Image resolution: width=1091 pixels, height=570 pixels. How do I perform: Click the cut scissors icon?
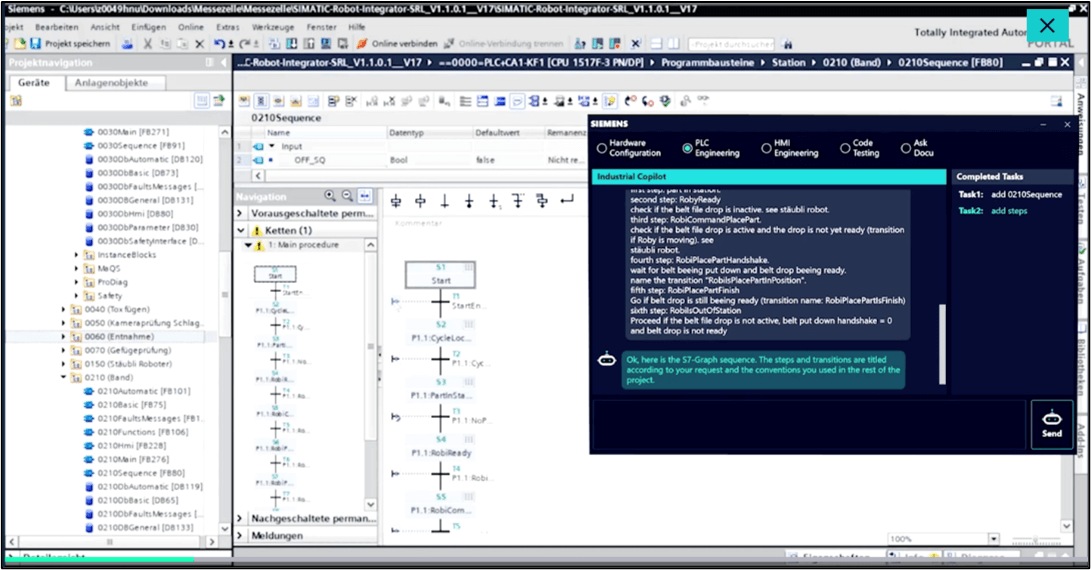point(148,44)
